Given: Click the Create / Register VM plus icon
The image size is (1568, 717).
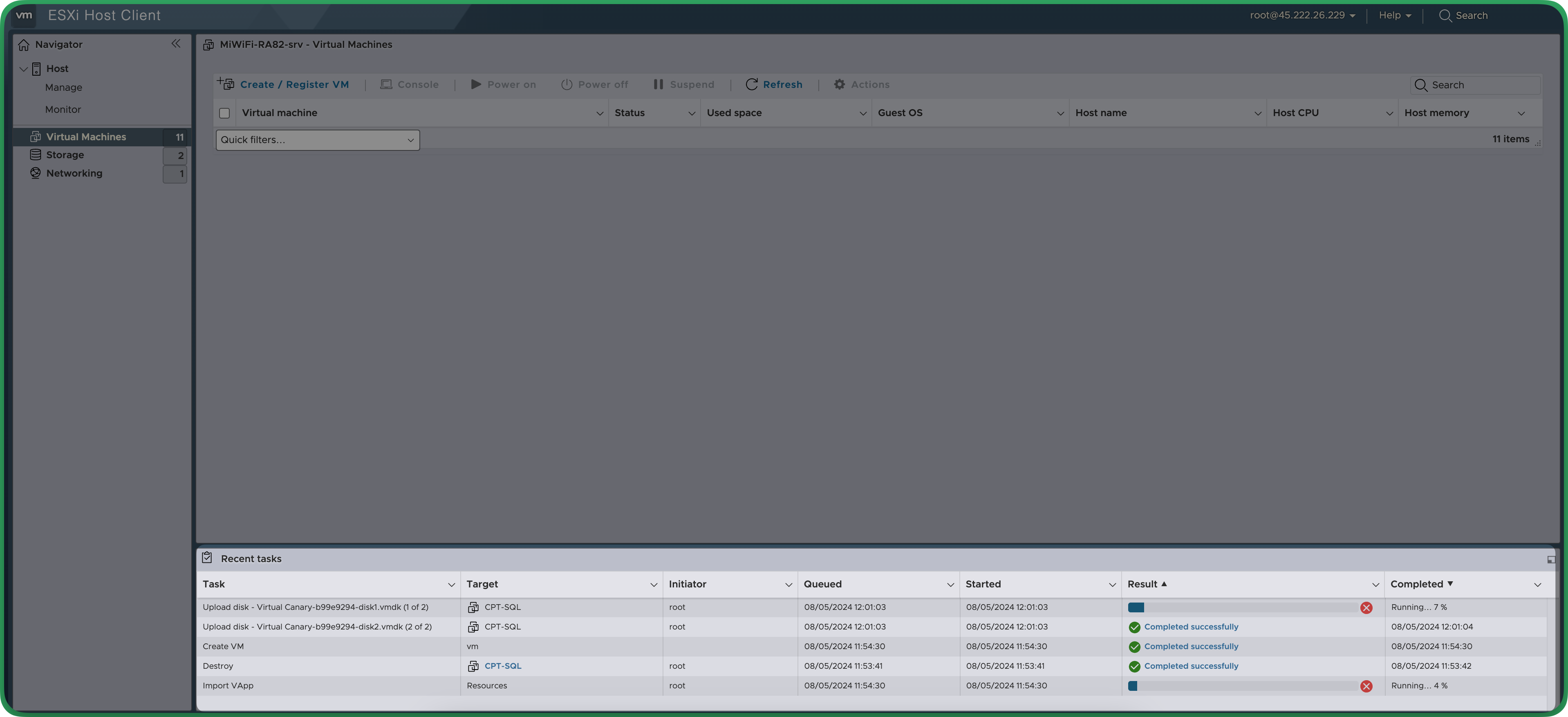Looking at the screenshot, I should [x=226, y=84].
